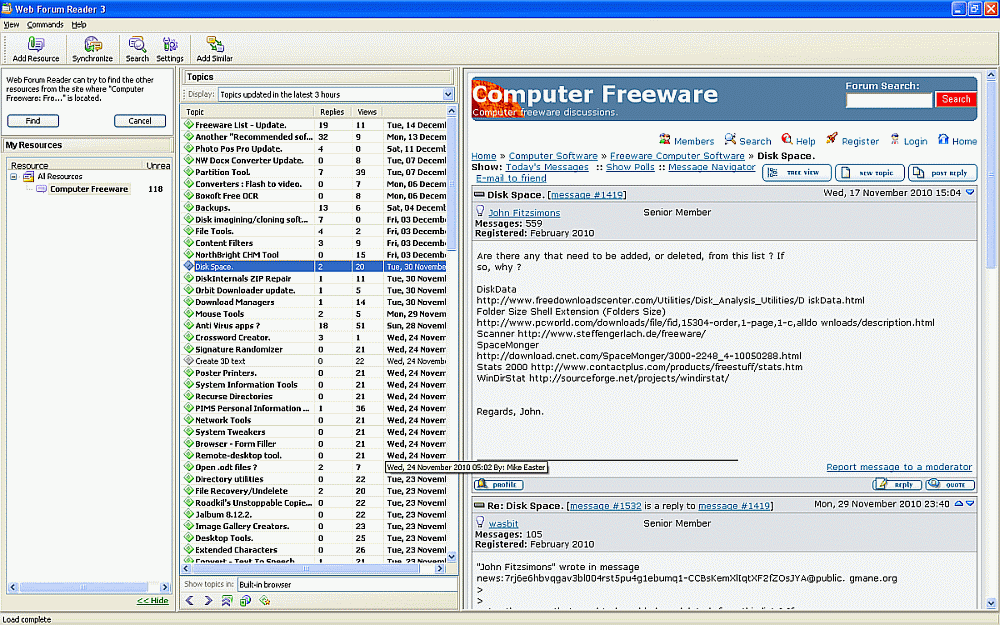Open the Commands menu
Image resolution: width=1000 pixels, height=625 pixels.
[45, 24]
